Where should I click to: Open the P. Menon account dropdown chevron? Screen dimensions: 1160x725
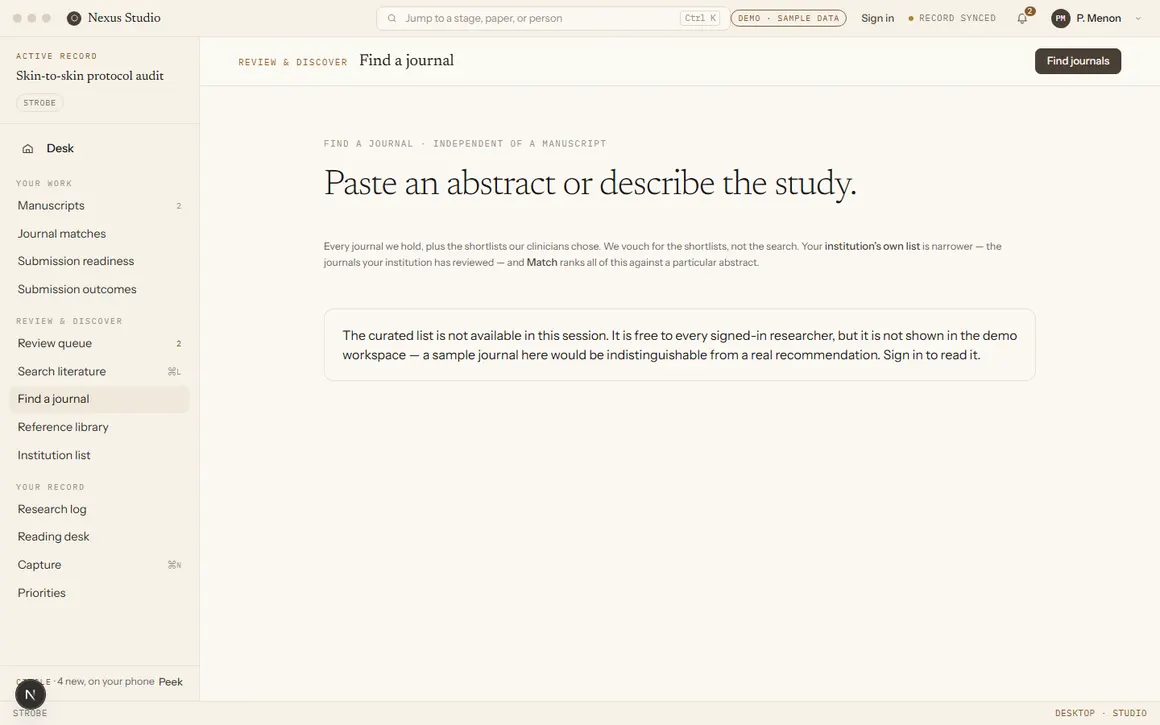tap(1138, 18)
